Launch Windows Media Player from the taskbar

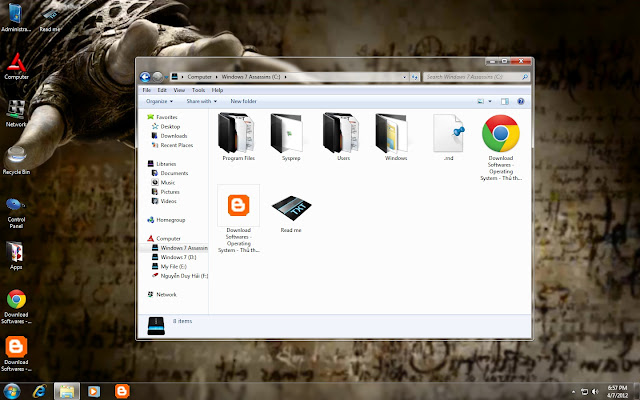[x=94, y=391]
